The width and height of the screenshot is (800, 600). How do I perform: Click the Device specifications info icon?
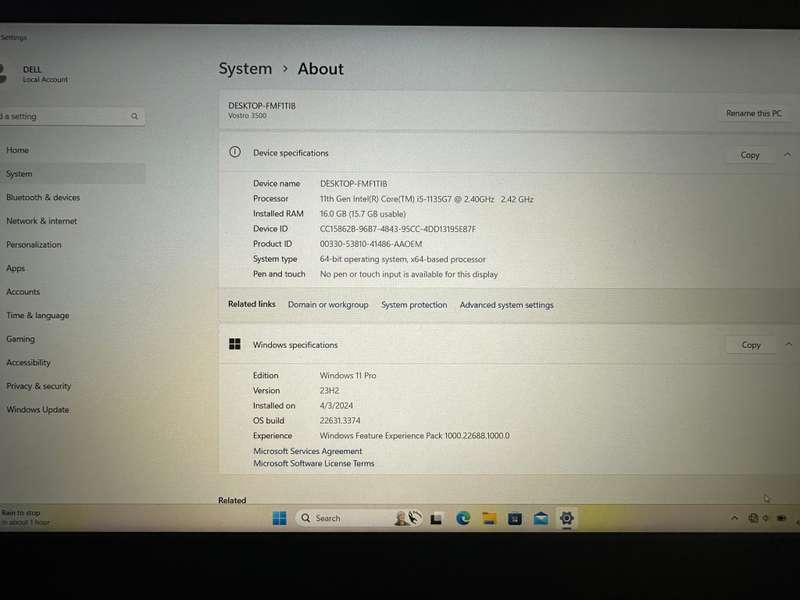235,152
